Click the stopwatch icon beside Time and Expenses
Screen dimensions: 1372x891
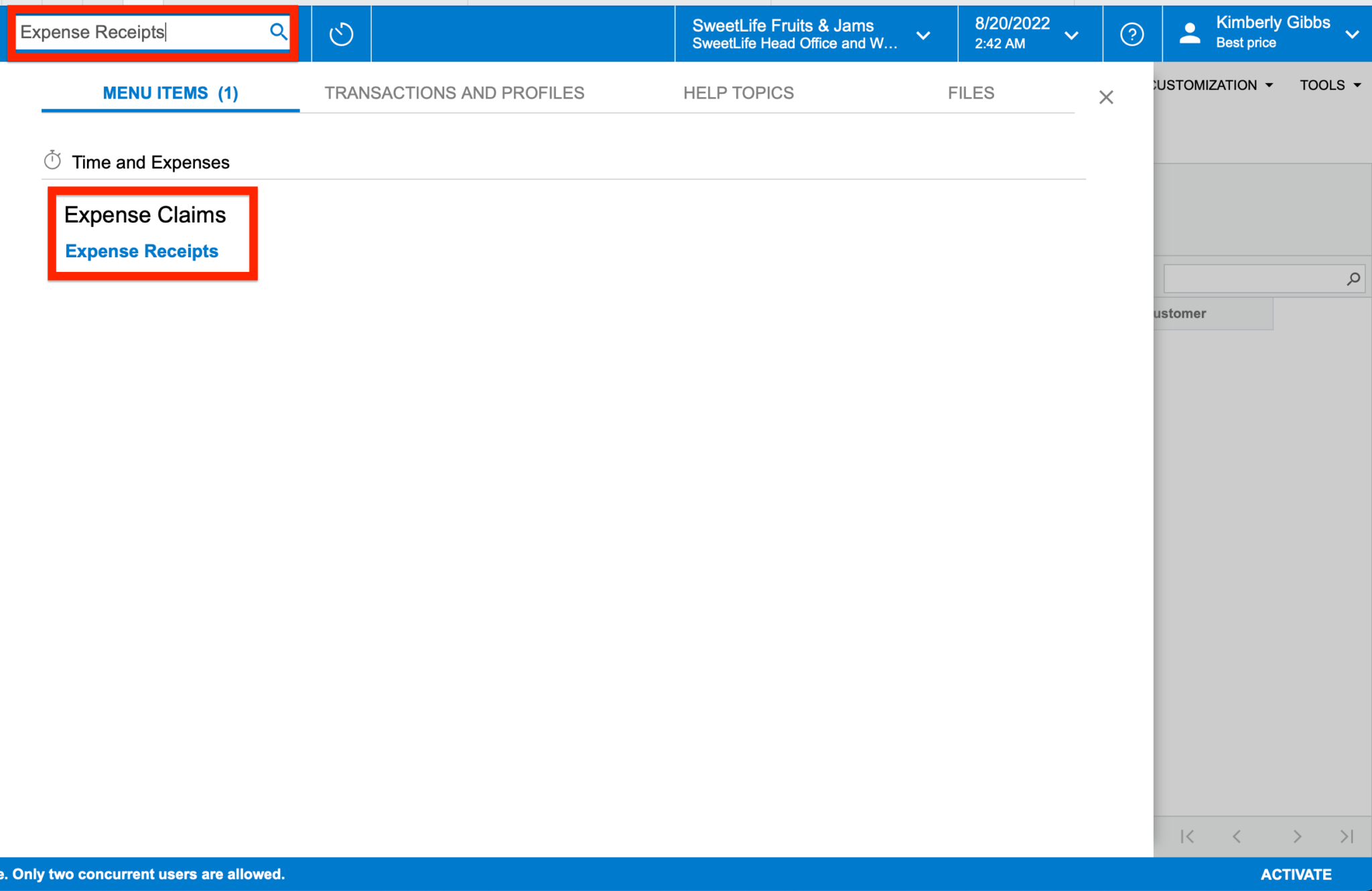(x=54, y=160)
